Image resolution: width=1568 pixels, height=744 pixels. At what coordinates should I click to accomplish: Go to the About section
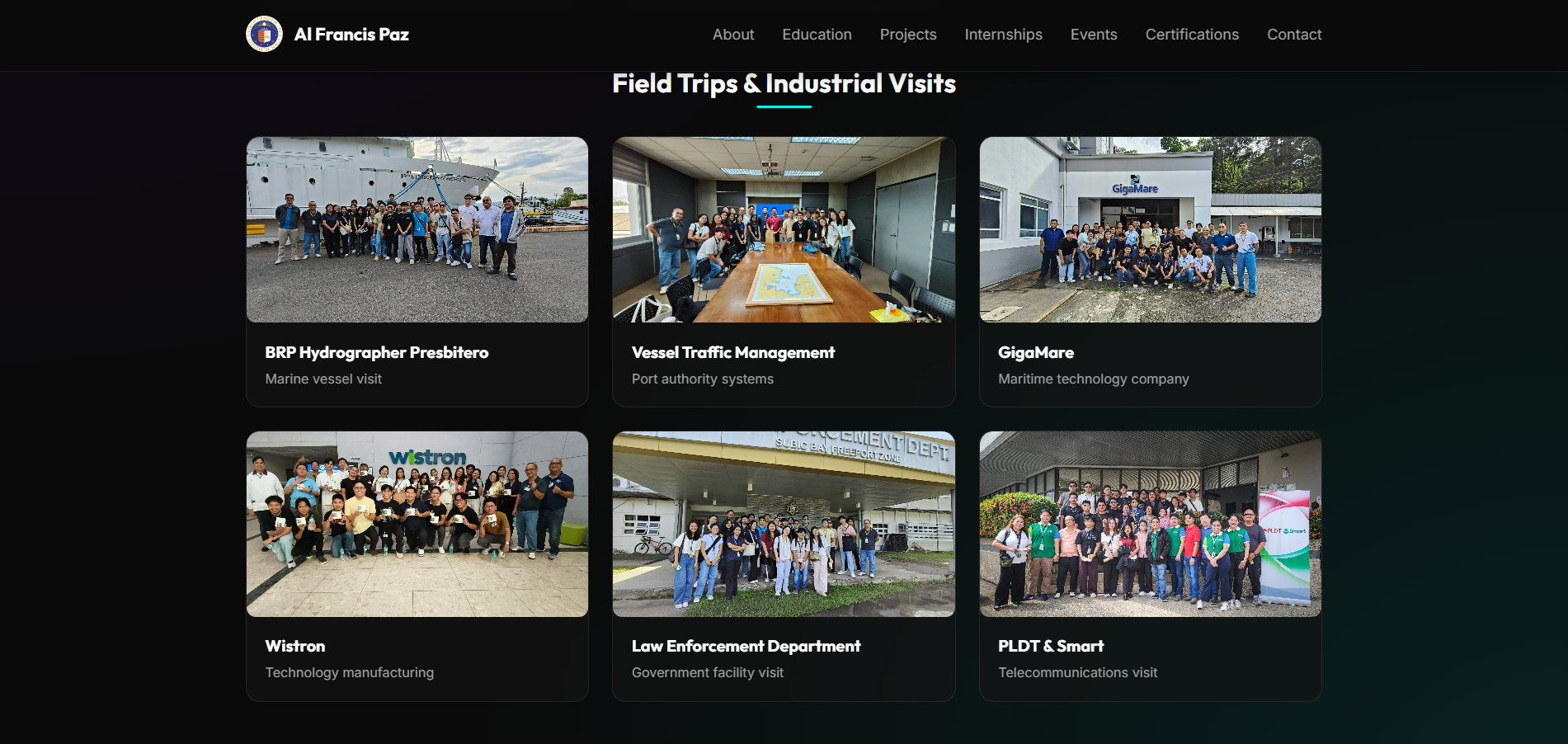point(733,35)
